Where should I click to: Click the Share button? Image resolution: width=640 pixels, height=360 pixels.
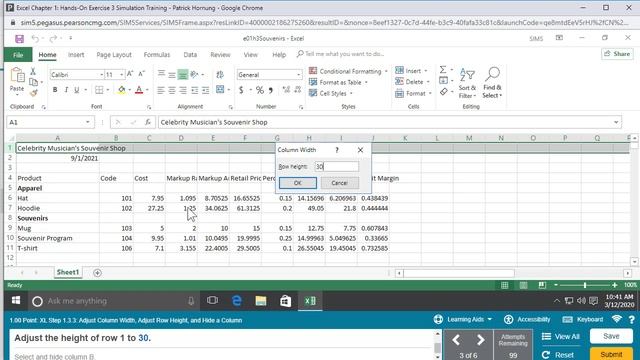click(617, 54)
